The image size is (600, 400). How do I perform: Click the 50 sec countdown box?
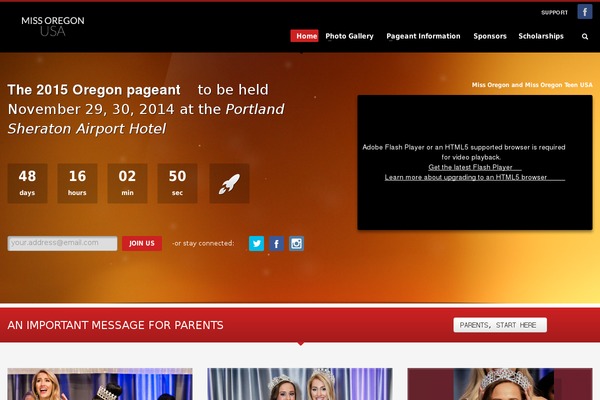(x=177, y=183)
